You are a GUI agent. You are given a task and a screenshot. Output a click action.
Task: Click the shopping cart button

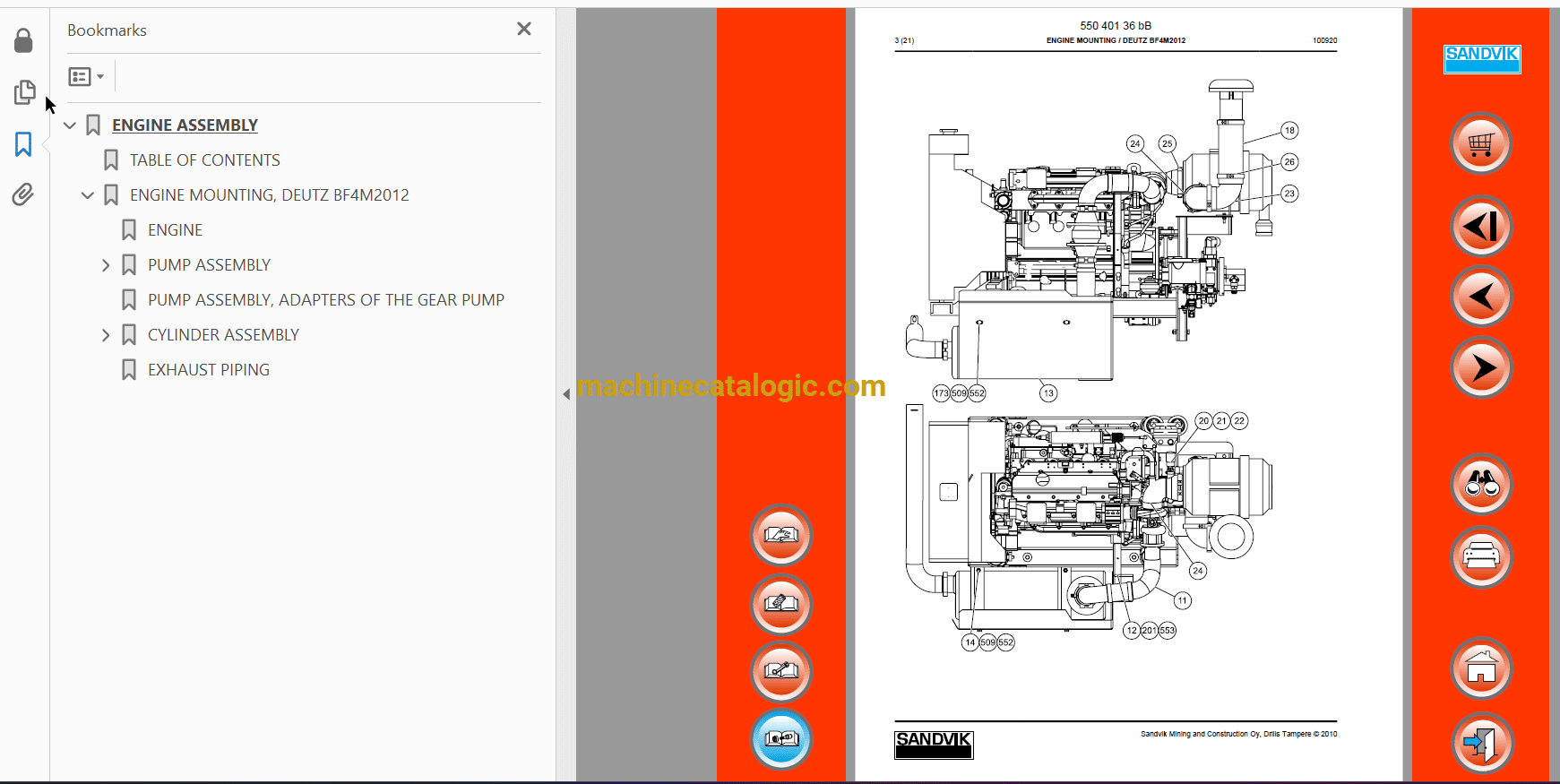click(1481, 143)
